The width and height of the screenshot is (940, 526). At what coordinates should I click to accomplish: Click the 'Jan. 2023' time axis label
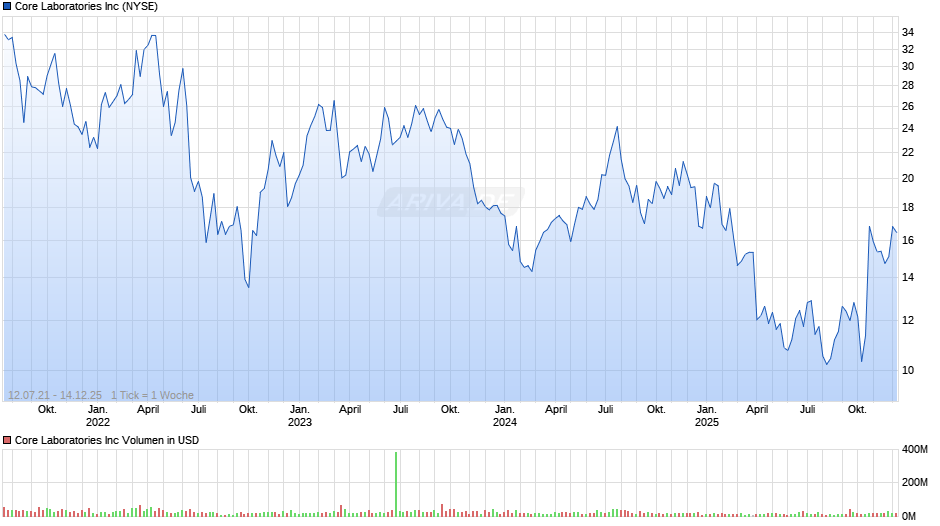click(x=300, y=416)
